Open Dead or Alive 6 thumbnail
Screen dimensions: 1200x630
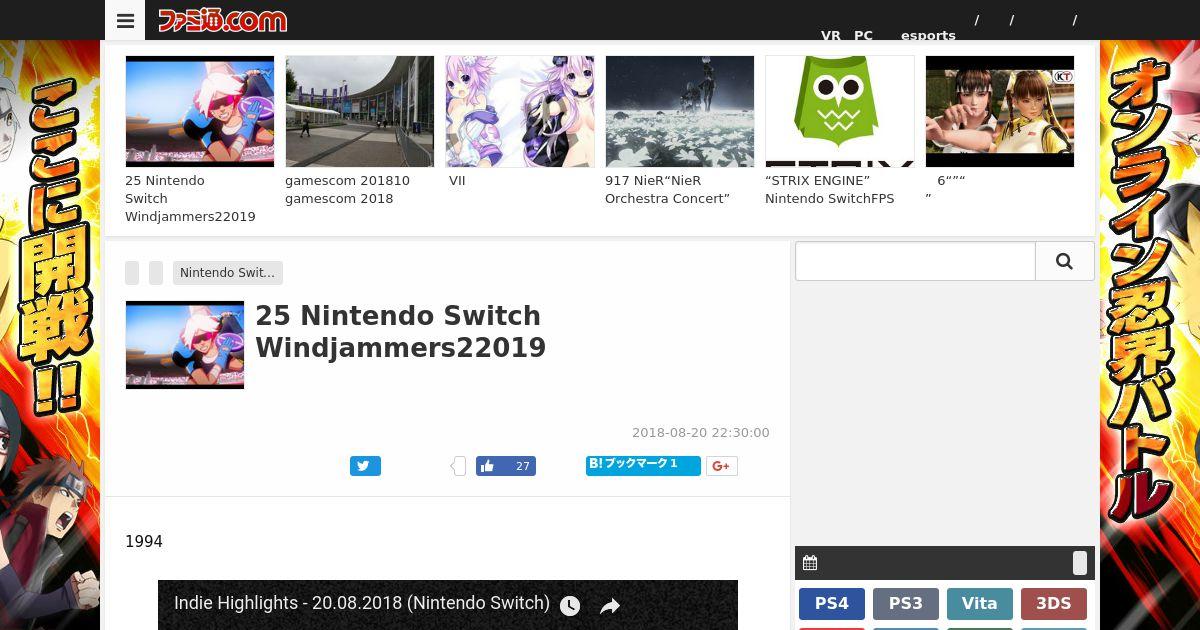pyautogui.click(x=1000, y=111)
